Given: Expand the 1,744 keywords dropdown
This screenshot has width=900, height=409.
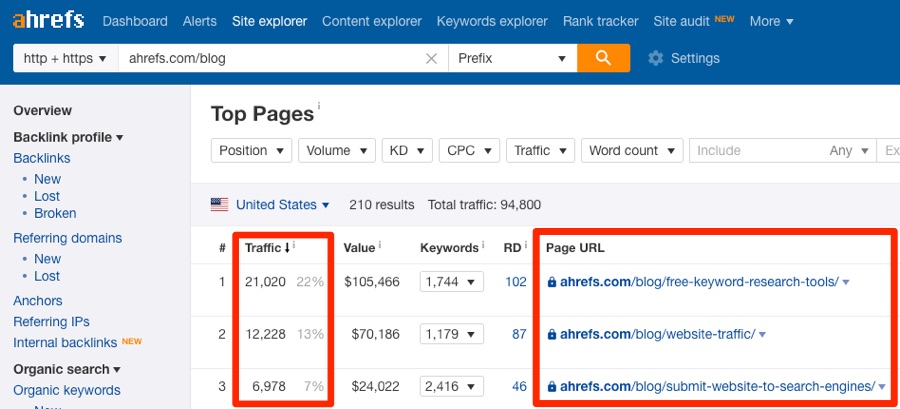Looking at the screenshot, I should pos(452,282).
